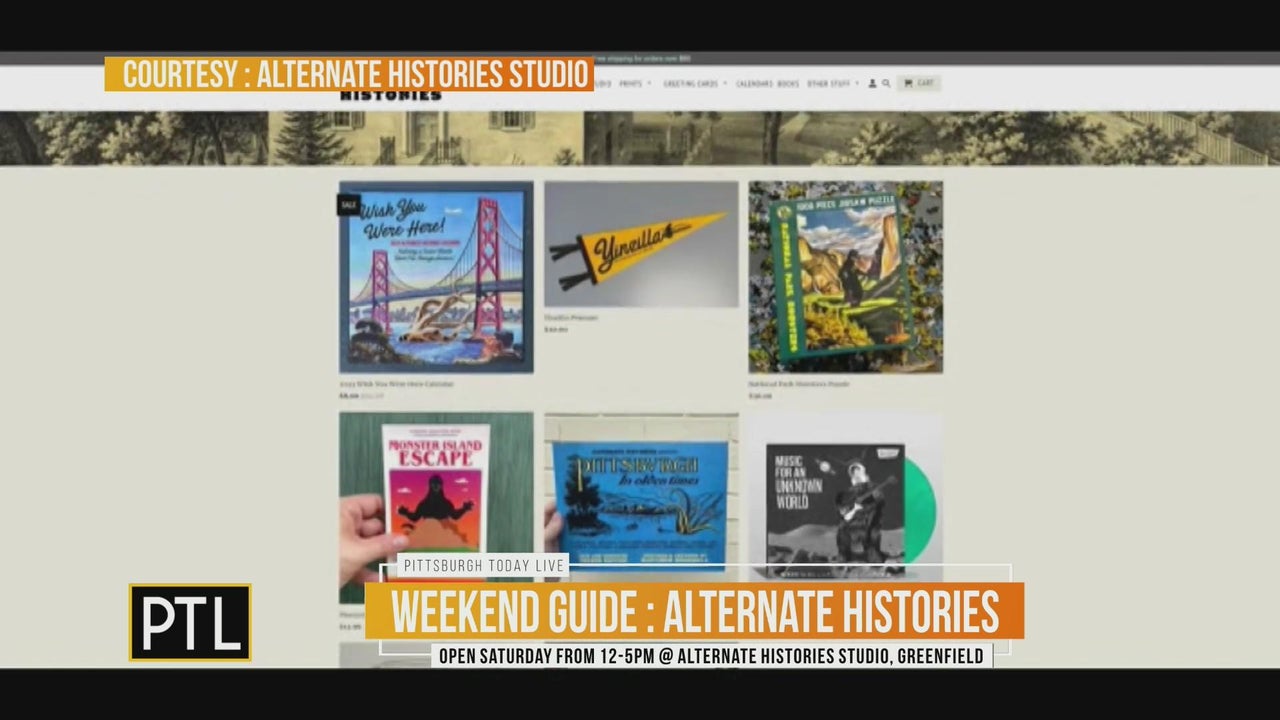This screenshot has height=720, width=1280.
Task: Open the Yinzilla pennant product image
Action: 641,244
